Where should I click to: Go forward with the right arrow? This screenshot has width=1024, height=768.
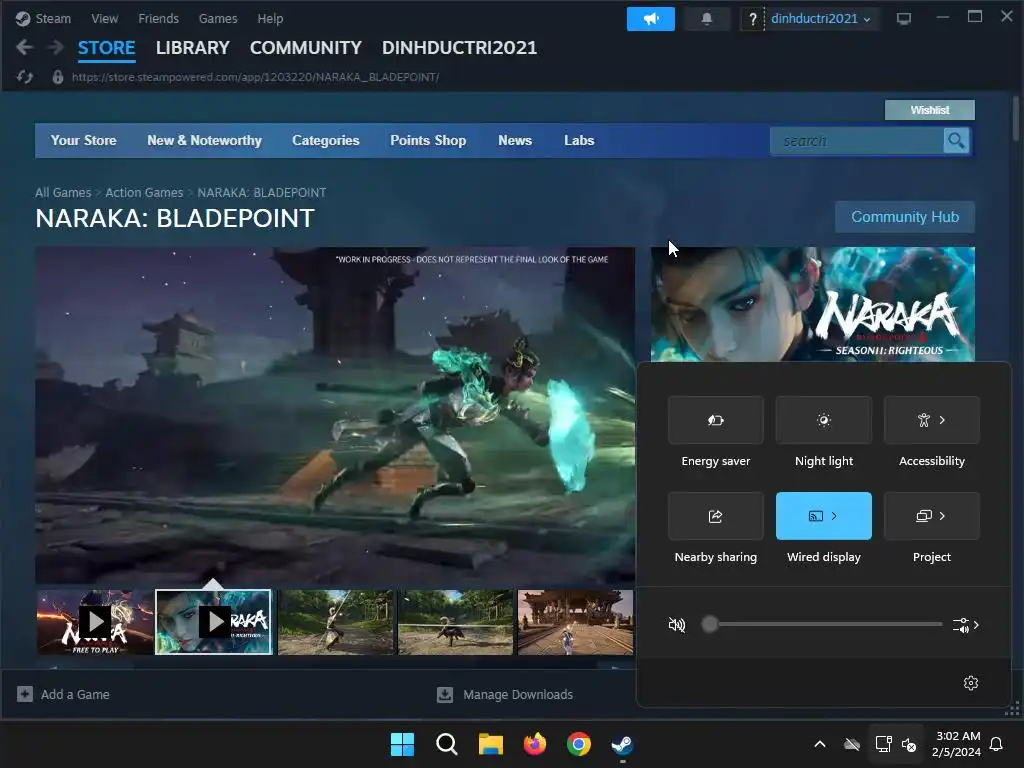click(x=56, y=47)
